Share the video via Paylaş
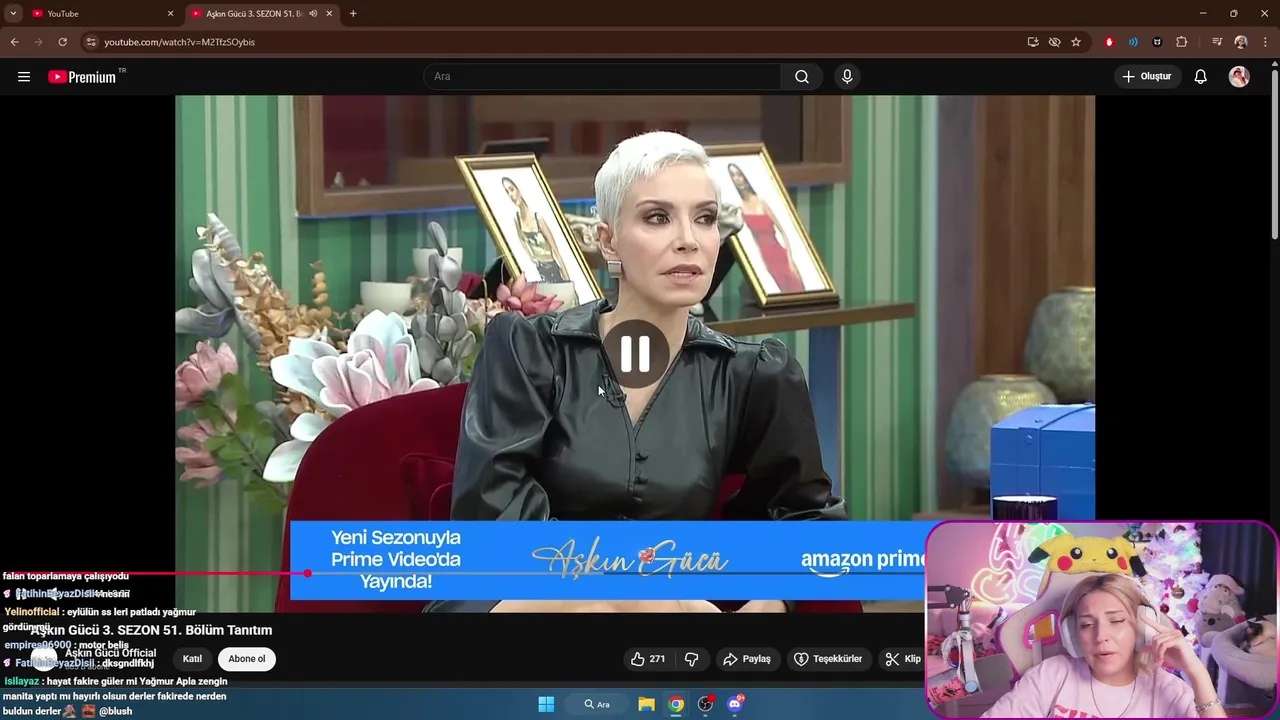The image size is (1280, 720). click(747, 659)
